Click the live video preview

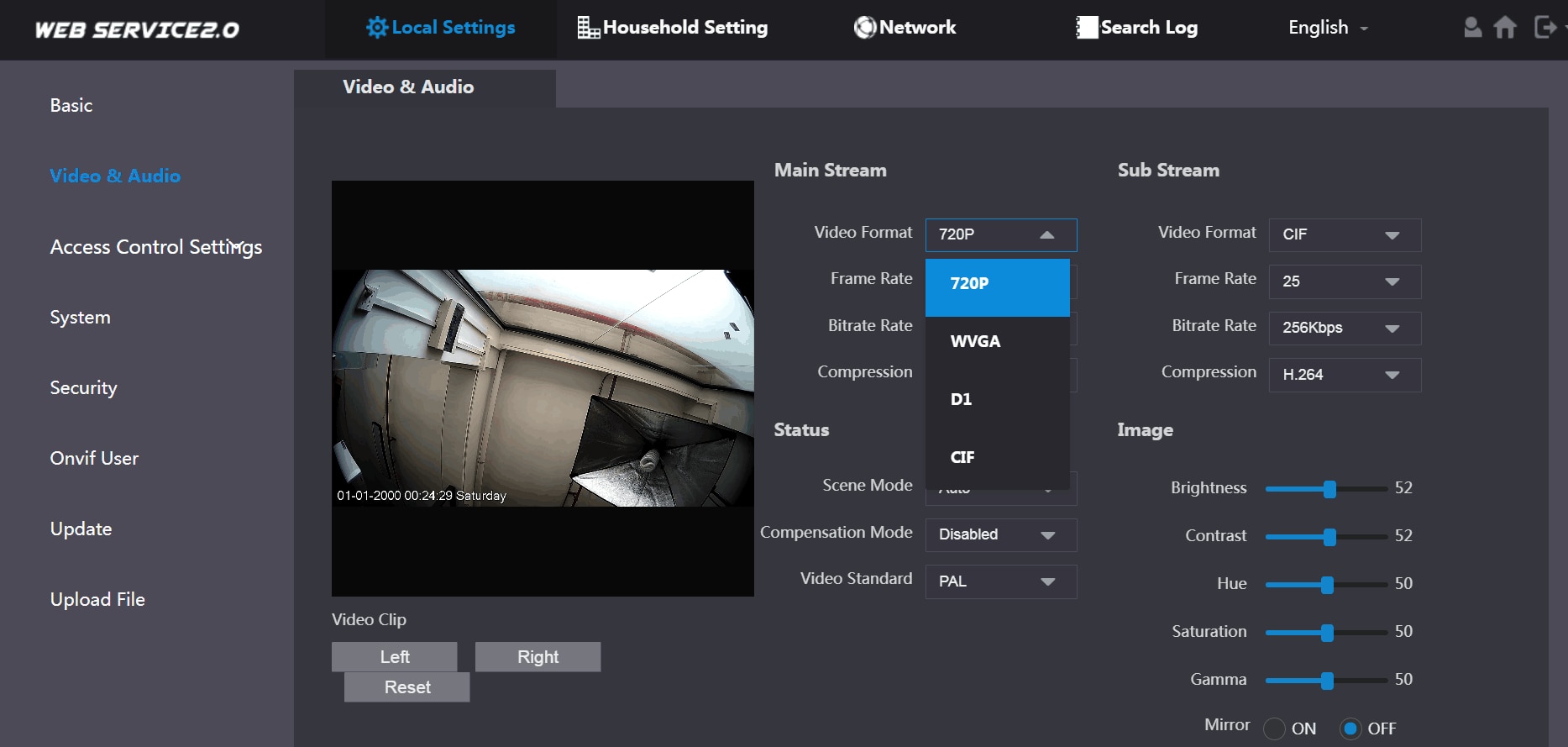pos(543,388)
